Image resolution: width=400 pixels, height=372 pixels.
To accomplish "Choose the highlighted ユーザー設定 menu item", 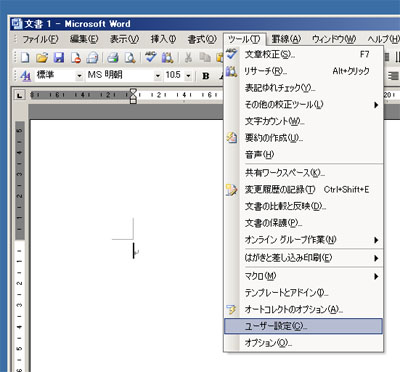I will (303, 326).
